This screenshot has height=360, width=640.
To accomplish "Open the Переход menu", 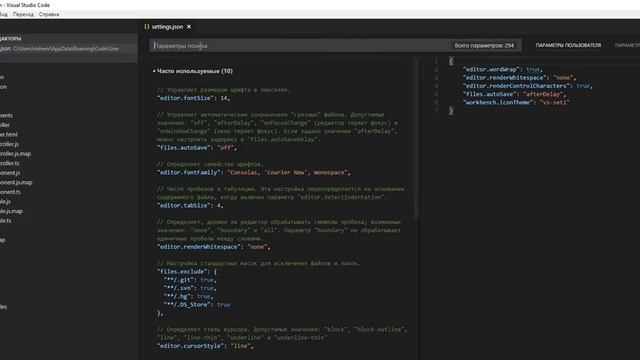I will (23, 14).
